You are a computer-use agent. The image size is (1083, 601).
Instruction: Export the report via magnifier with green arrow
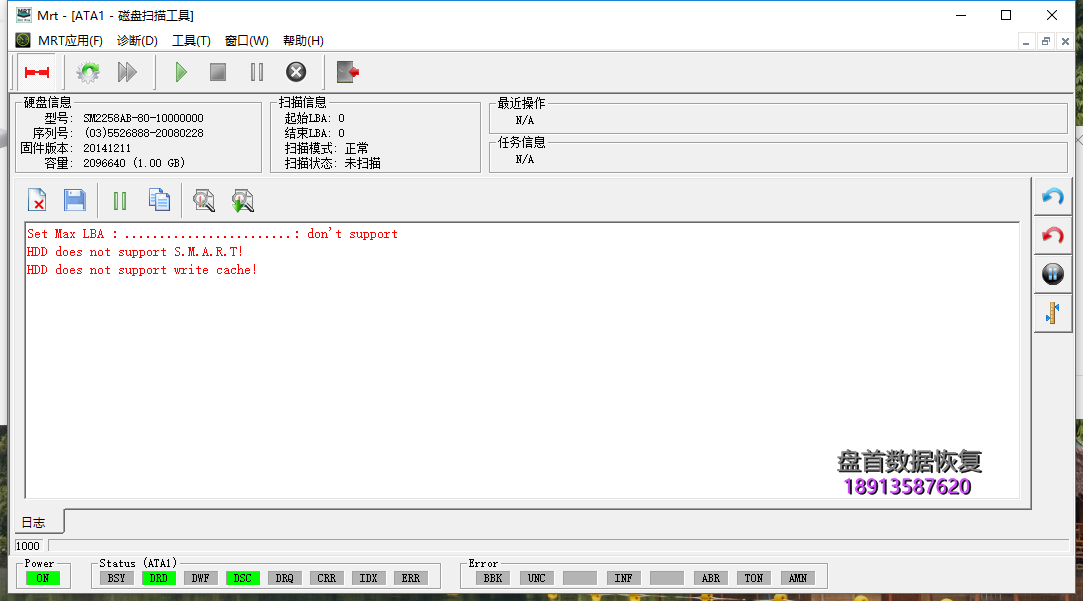coord(243,200)
